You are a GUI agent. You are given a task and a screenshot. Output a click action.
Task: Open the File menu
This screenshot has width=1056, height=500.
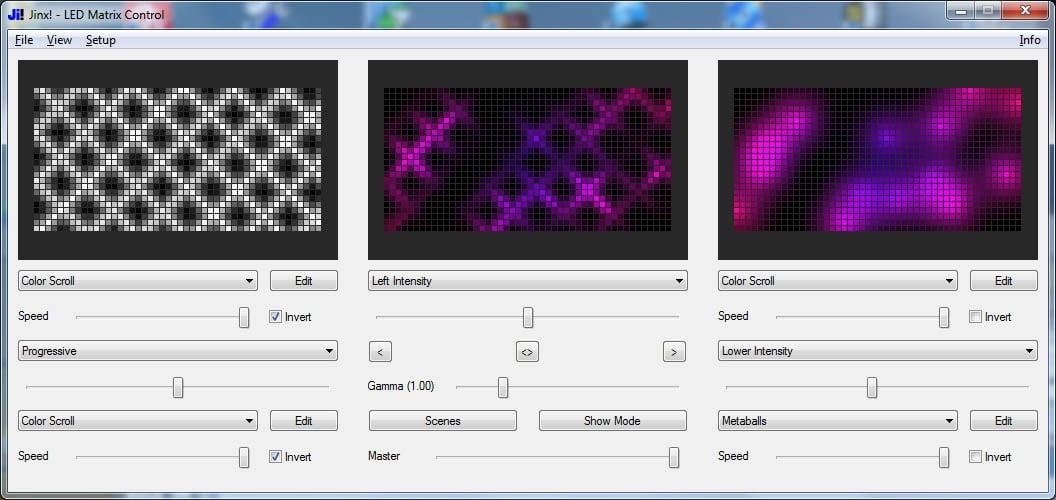pos(24,40)
